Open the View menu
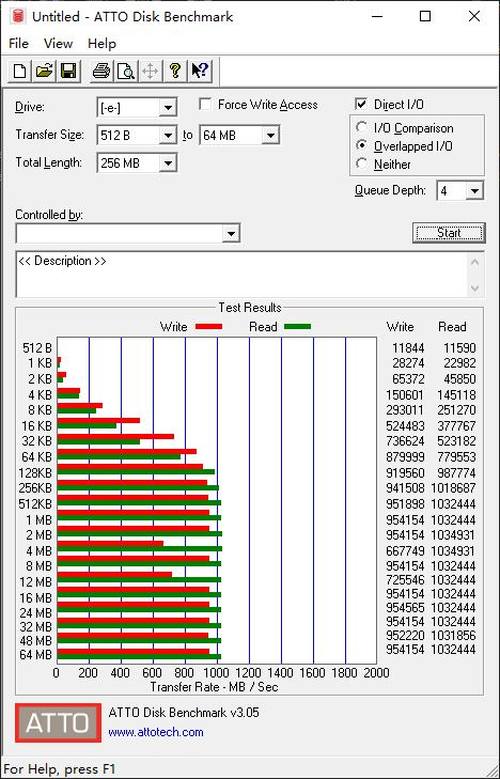 click(x=58, y=43)
